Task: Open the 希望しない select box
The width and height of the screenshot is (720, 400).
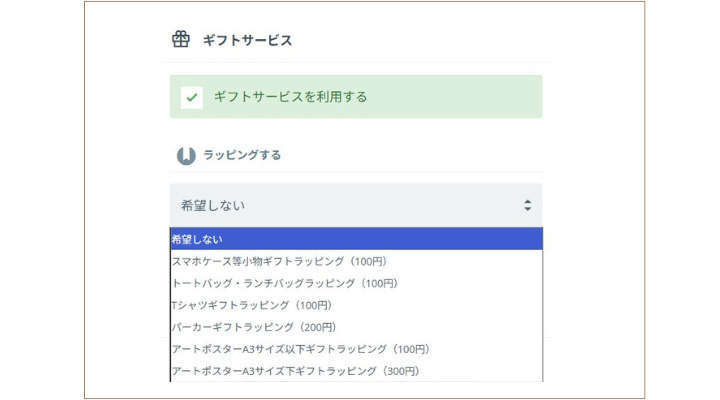Action: pos(356,205)
